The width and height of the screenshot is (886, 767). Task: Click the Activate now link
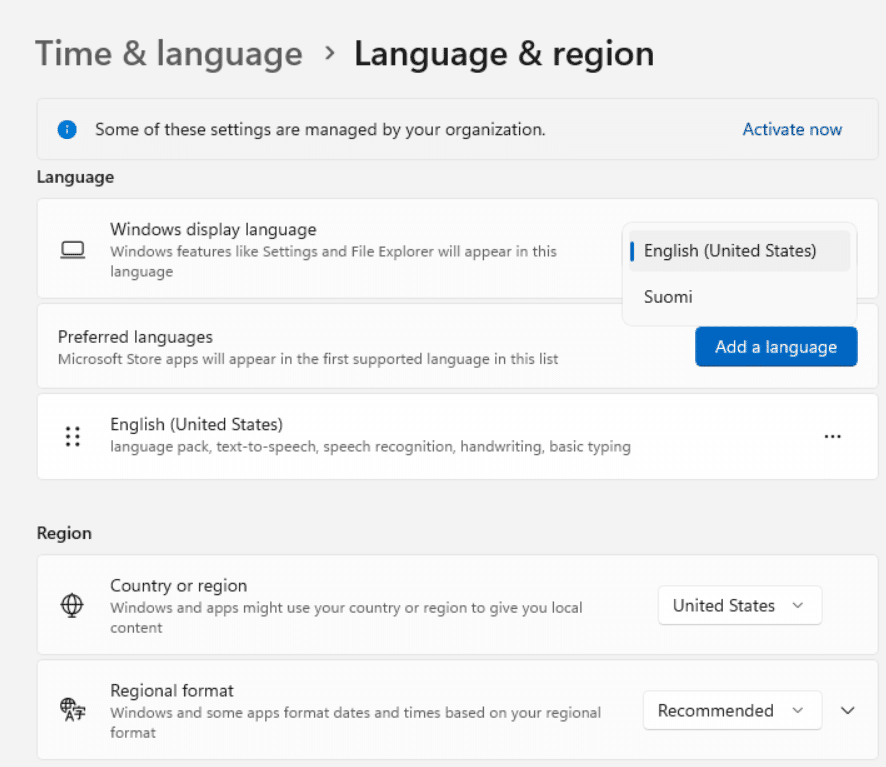tap(792, 129)
